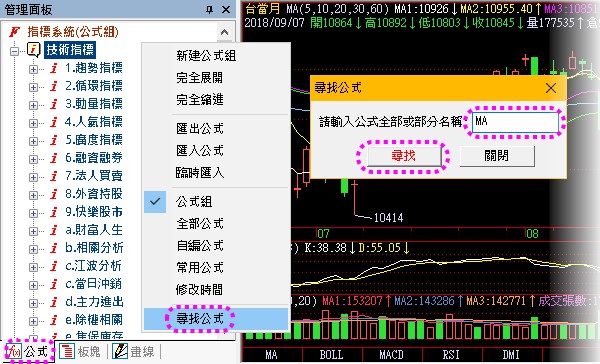
Task: Choose 尋找公式 in the context menu
Action: coord(200,318)
